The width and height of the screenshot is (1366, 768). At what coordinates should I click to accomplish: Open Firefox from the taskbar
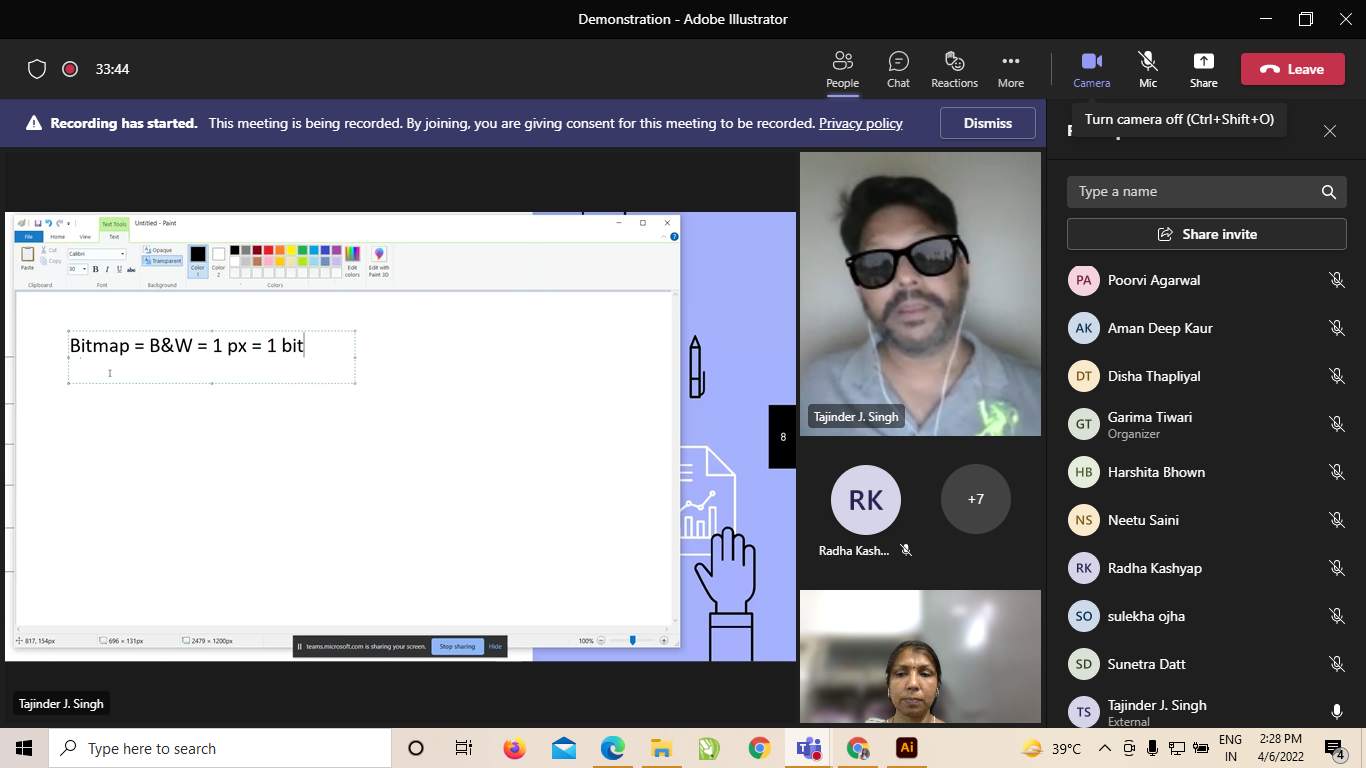(515, 748)
